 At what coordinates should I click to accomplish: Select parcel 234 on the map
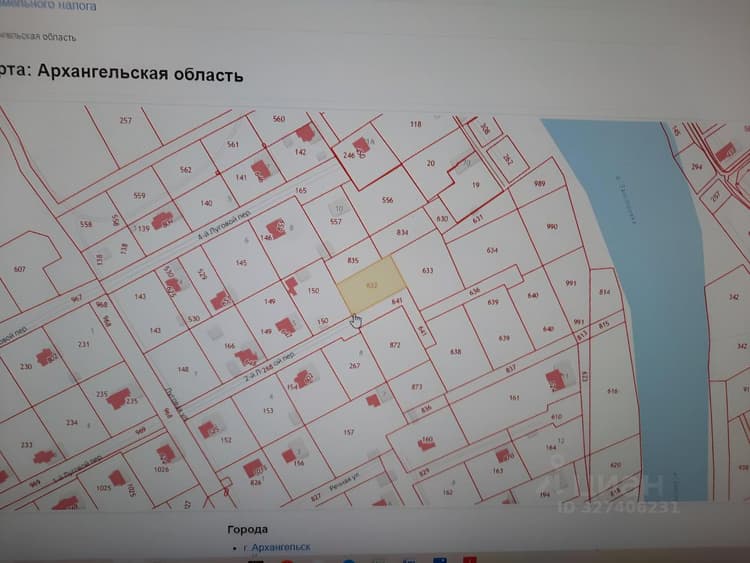(x=72, y=423)
